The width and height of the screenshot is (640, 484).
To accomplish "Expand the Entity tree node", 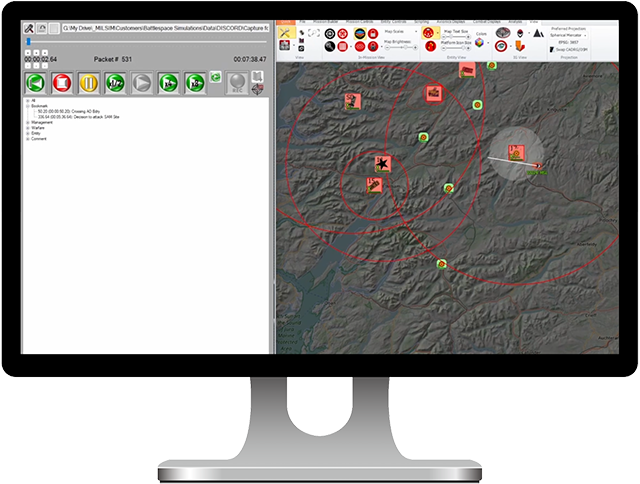I will pos(28,133).
